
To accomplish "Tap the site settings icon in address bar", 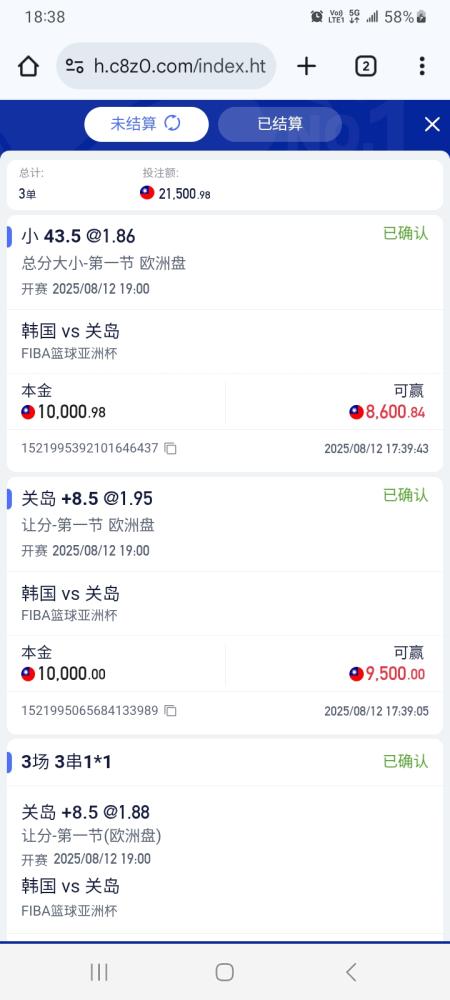I will pos(75,66).
